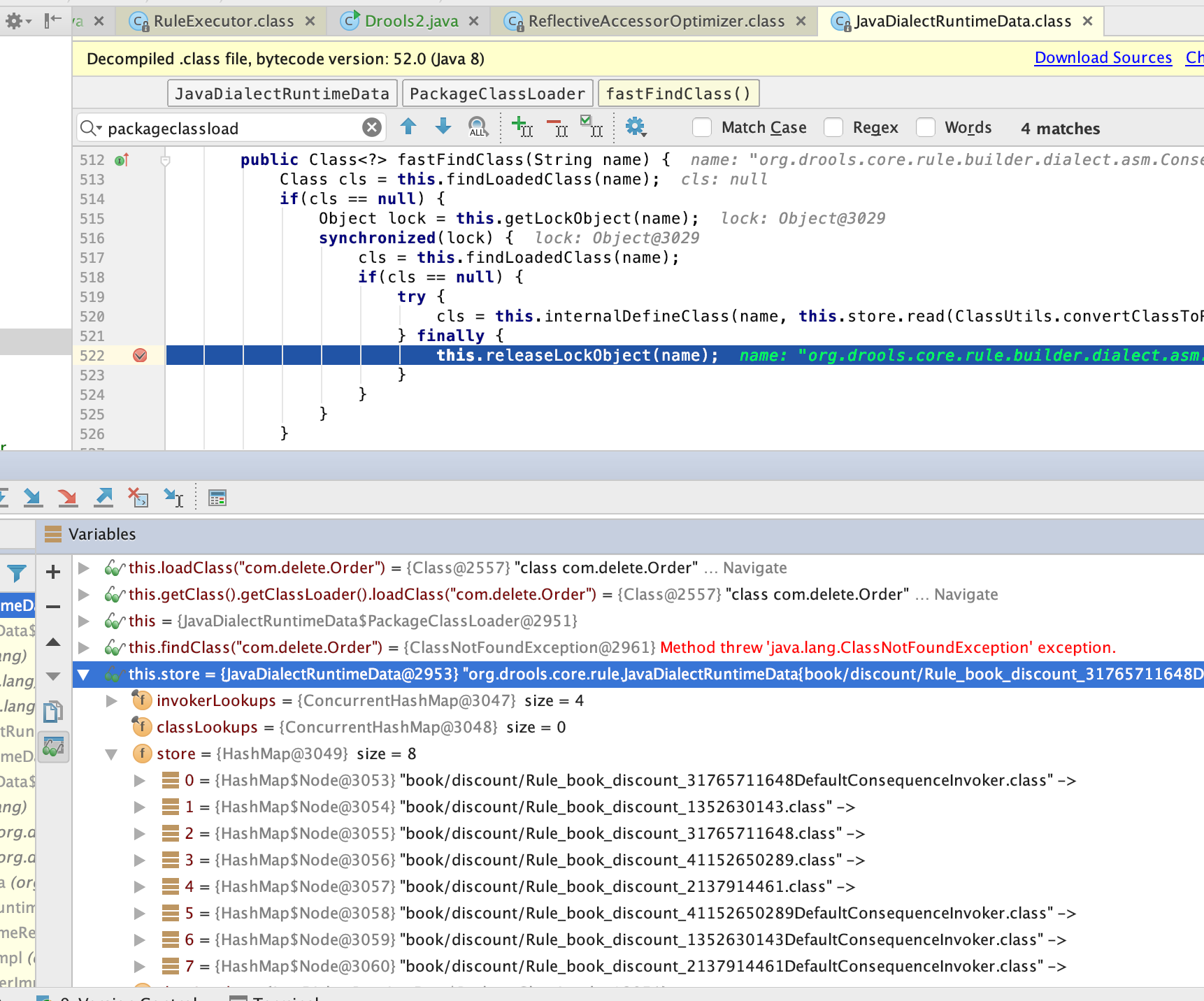
Task: Click the Run to Cursor icon
Action: click(173, 498)
